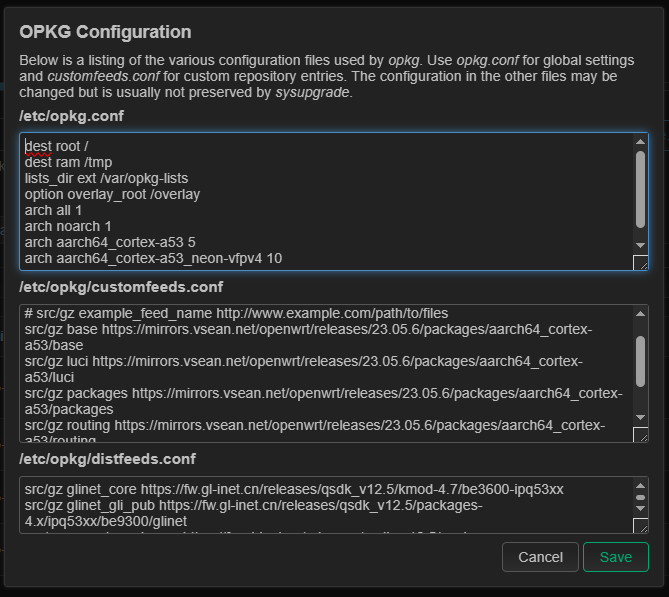Click resize handle of opkg.conf textarea
This screenshot has width=669, height=597.
[640, 263]
